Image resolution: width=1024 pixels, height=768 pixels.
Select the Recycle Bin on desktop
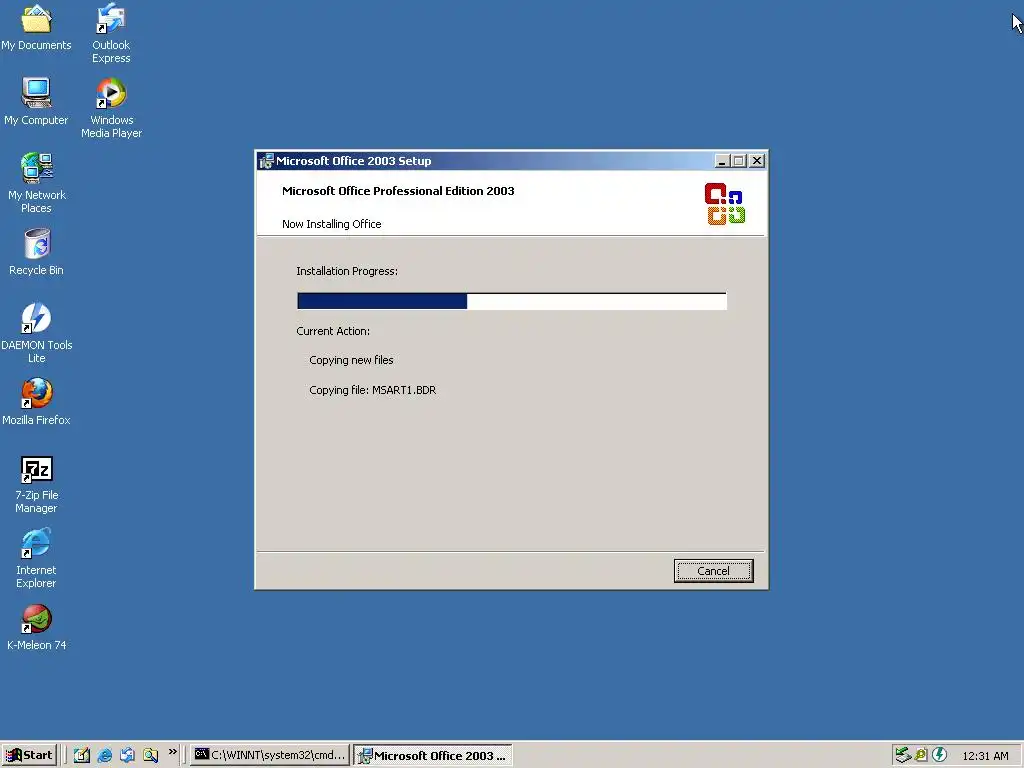(37, 252)
